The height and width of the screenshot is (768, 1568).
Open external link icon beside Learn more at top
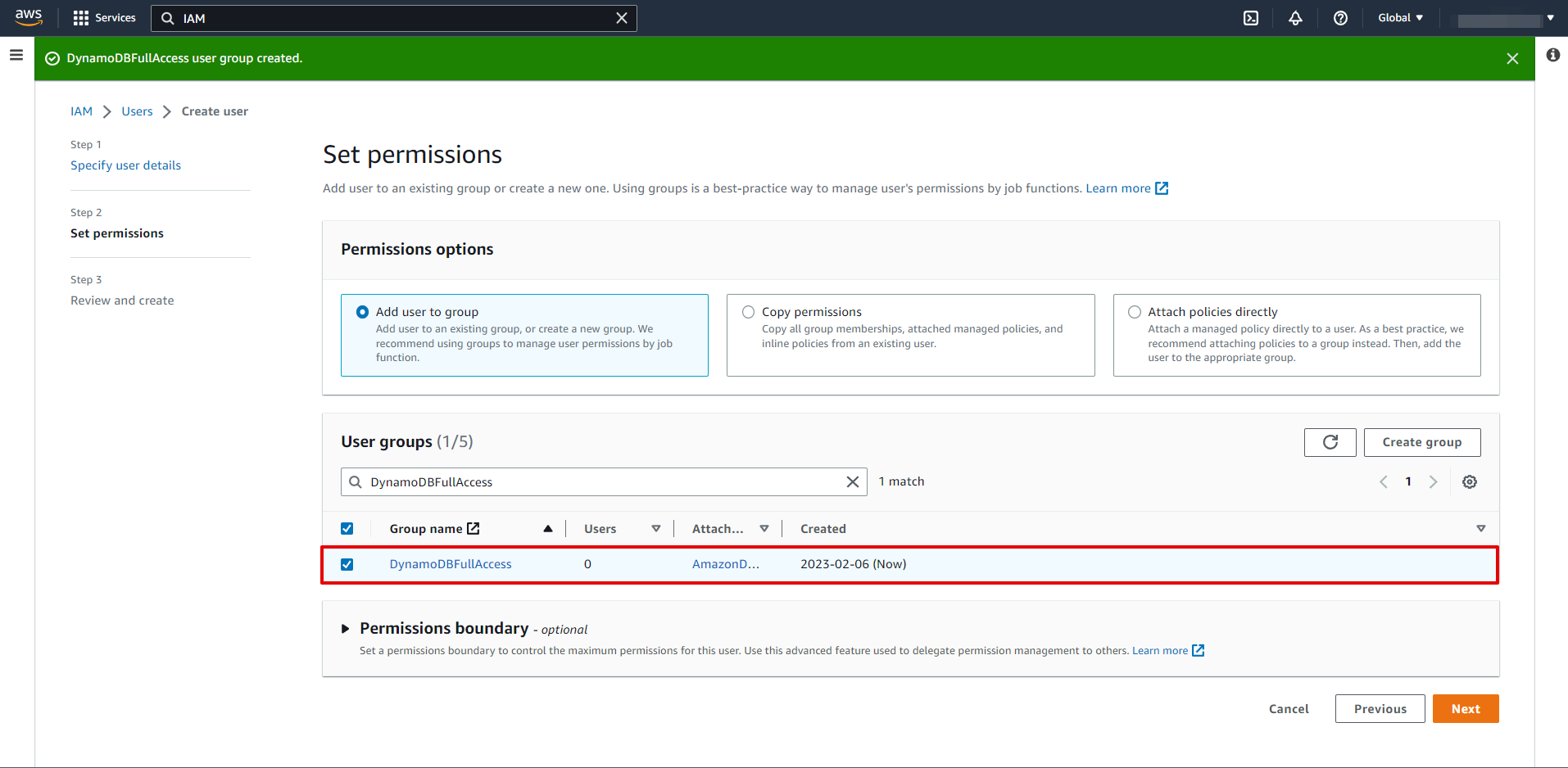pyautogui.click(x=1162, y=188)
